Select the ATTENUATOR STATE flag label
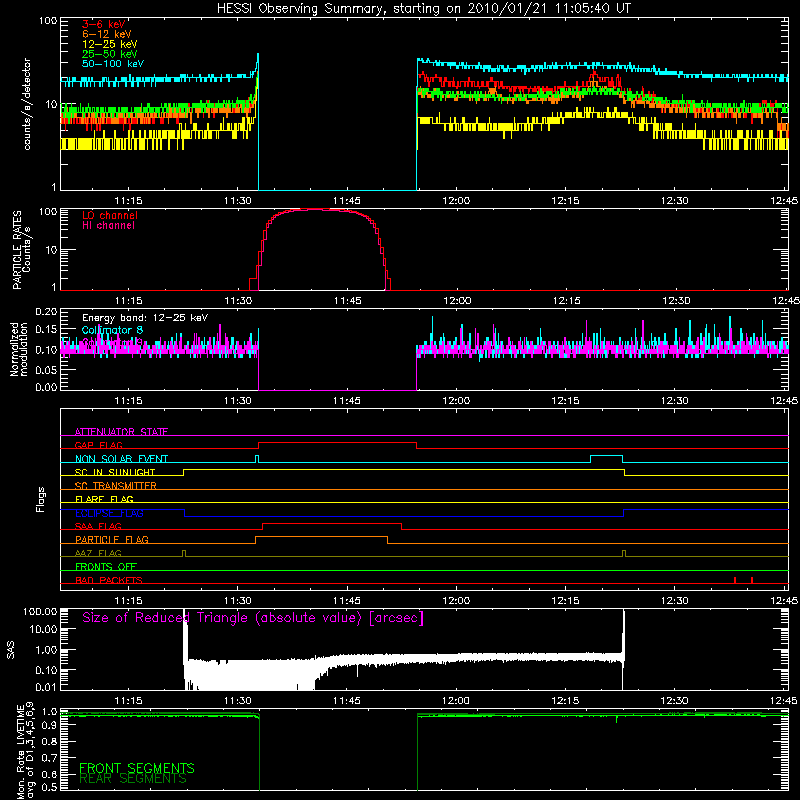This screenshot has height=800, width=800. point(121,432)
